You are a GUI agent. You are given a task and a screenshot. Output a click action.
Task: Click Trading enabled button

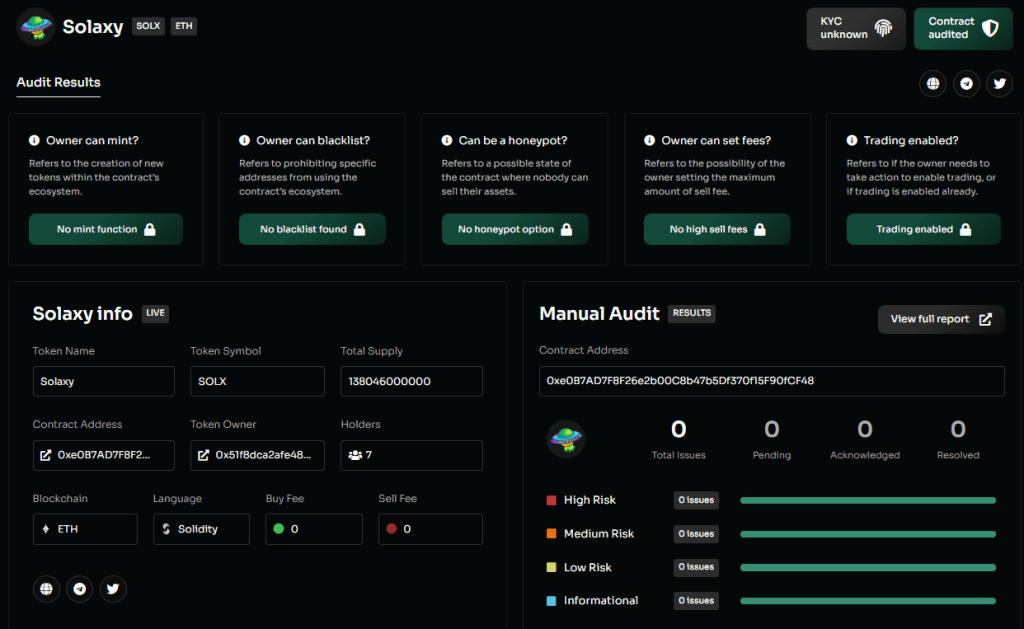(923, 229)
